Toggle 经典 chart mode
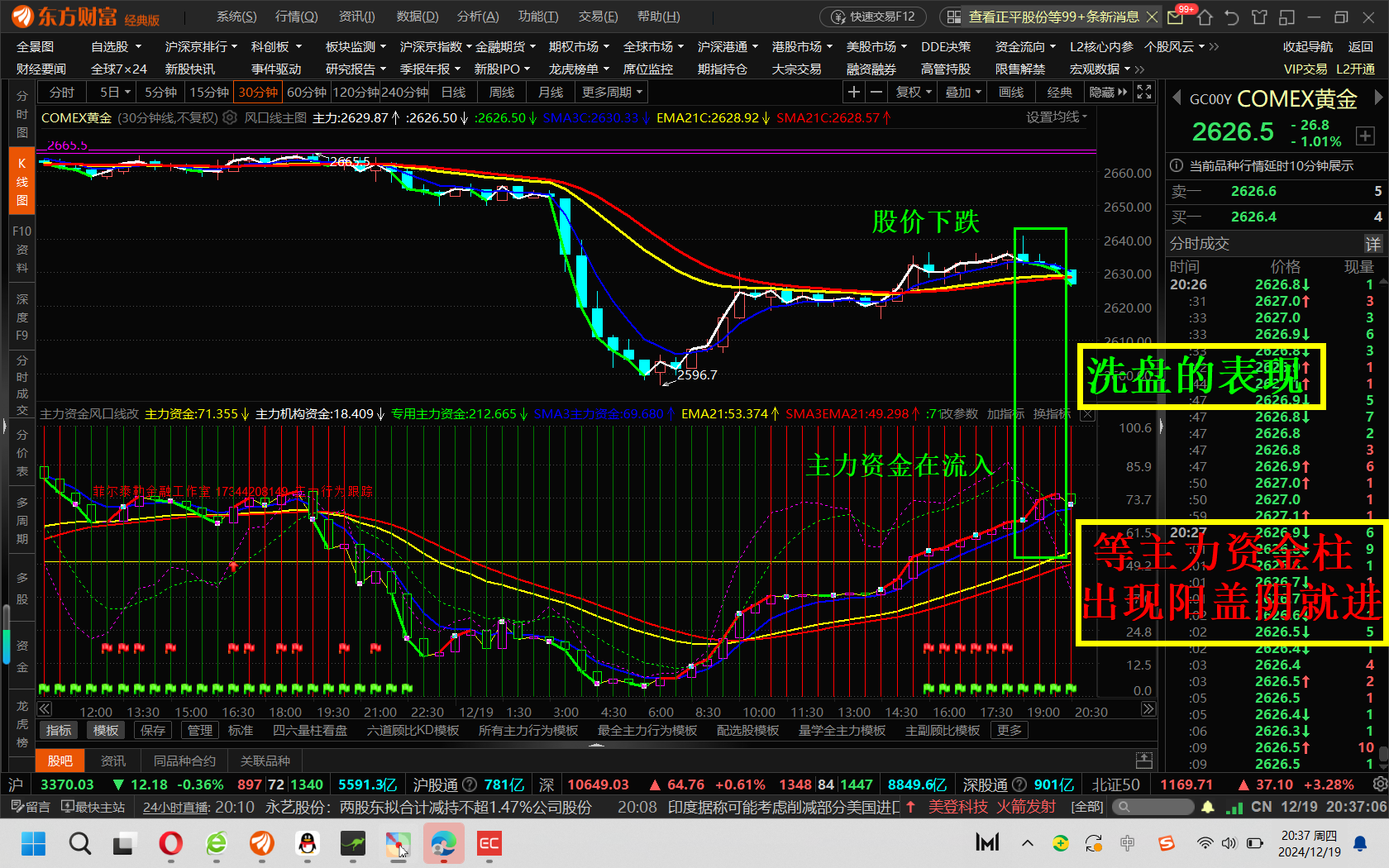The image size is (1389, 868). [1059, 92]
